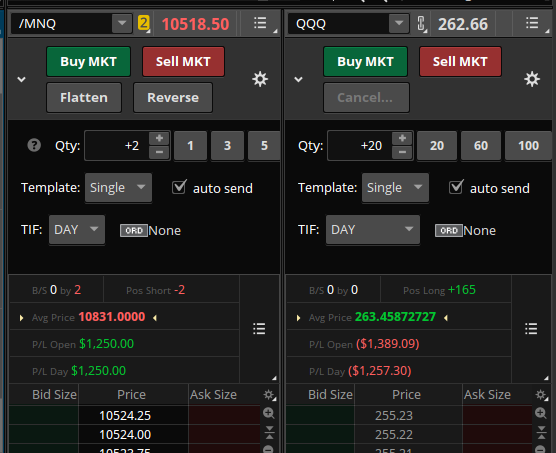Viewport: 556px width, 453px height.
Task: Zoom in on QQQ price ladder
Action: (x=541, y=413)
